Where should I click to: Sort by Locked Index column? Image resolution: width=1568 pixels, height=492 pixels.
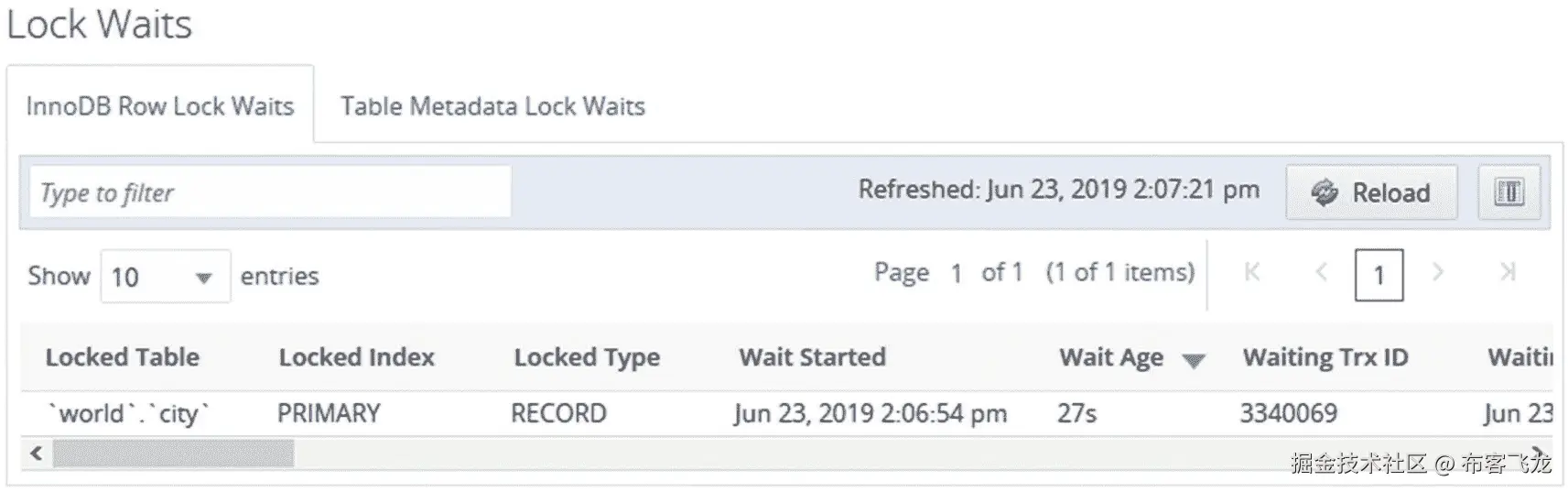click(x=356, y=357)
